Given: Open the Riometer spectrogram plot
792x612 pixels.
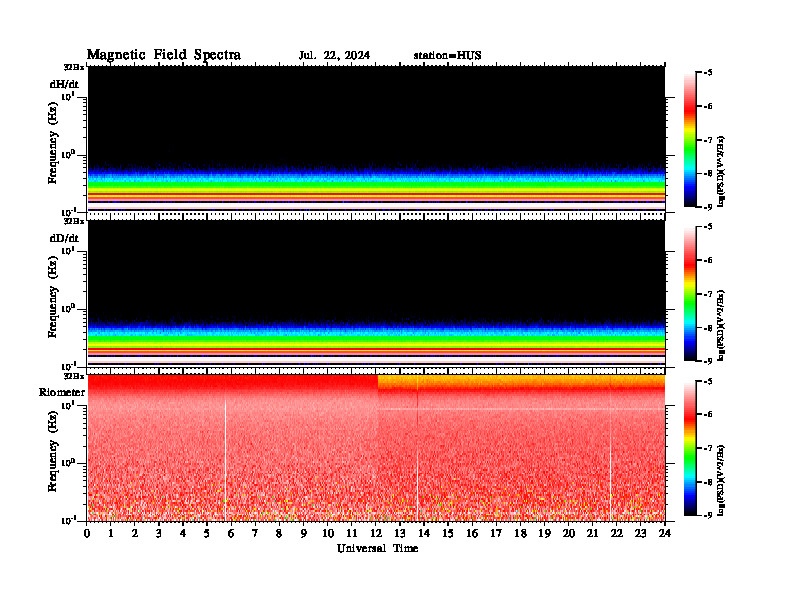Looking at the screenshot, I should click(x=376, y=448).
